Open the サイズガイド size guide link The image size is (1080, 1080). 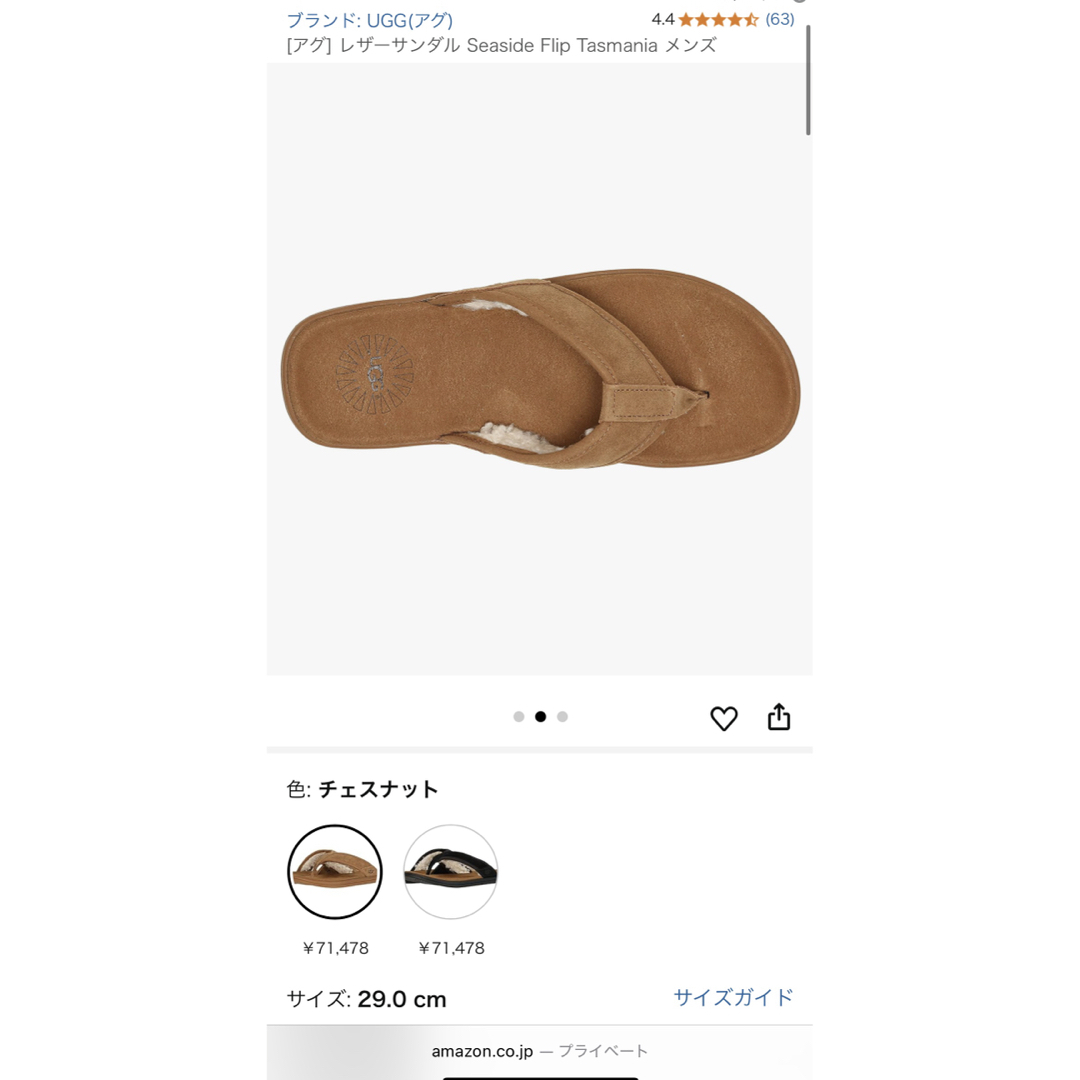733,997
